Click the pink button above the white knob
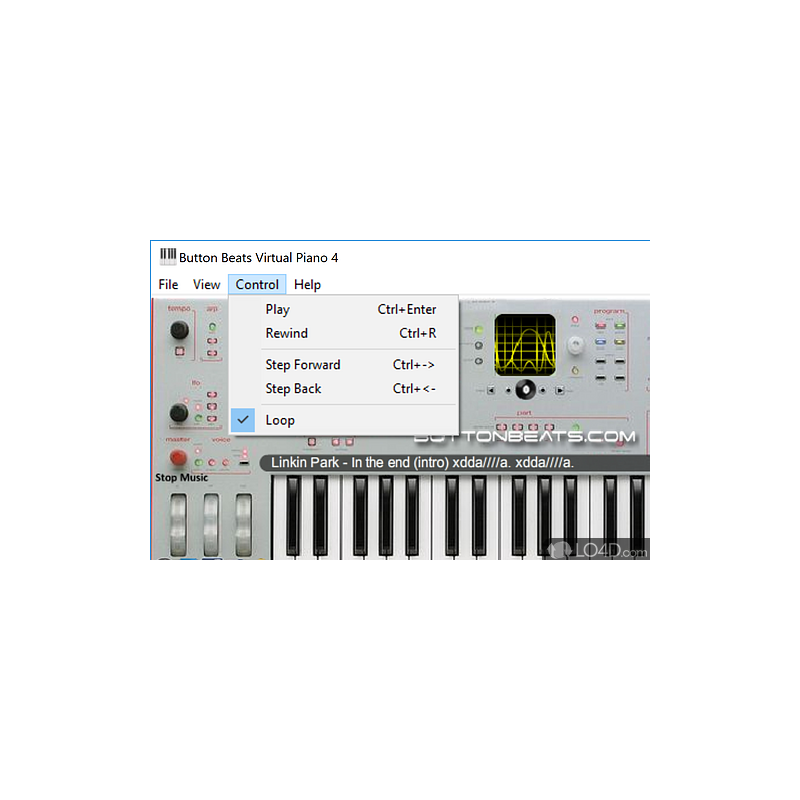Viewport: 800px width, 800px height. [575, 320]
